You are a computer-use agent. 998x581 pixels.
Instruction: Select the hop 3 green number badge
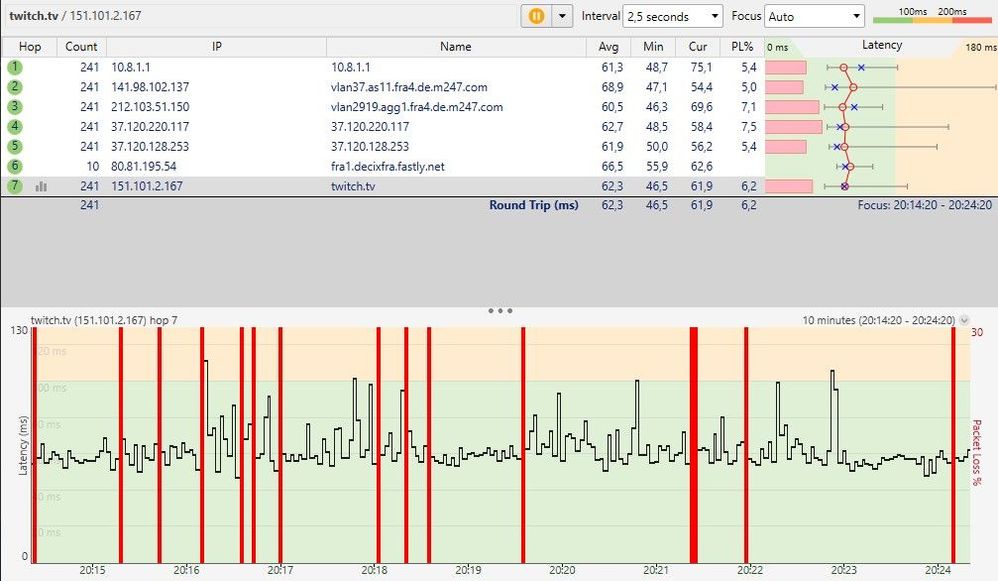coord(14,107)
